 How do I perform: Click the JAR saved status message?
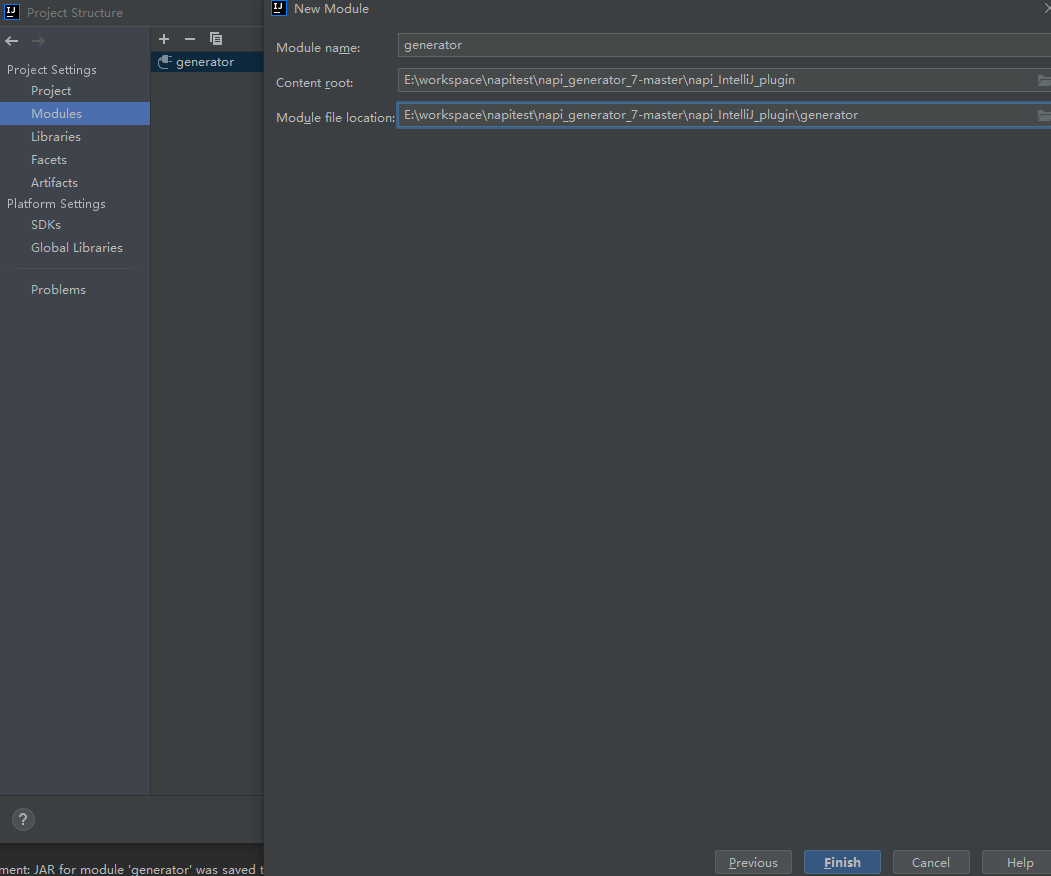pos(132,869)
